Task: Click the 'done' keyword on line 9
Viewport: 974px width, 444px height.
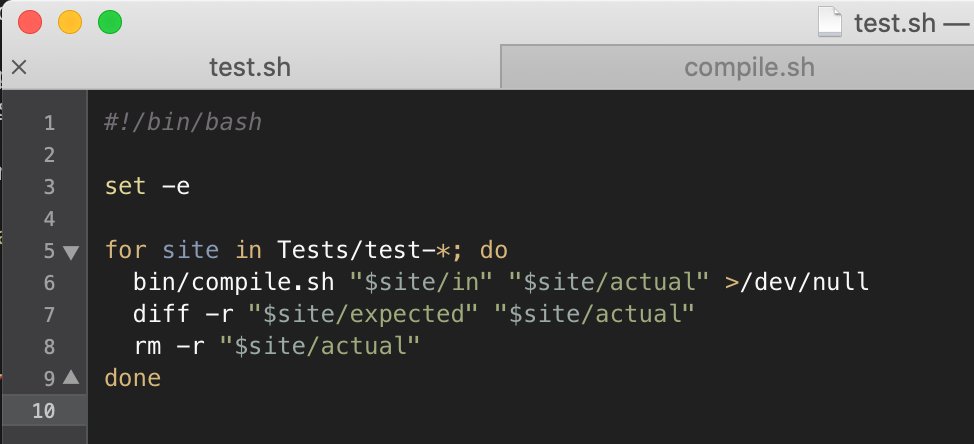Action: (133, 378)
